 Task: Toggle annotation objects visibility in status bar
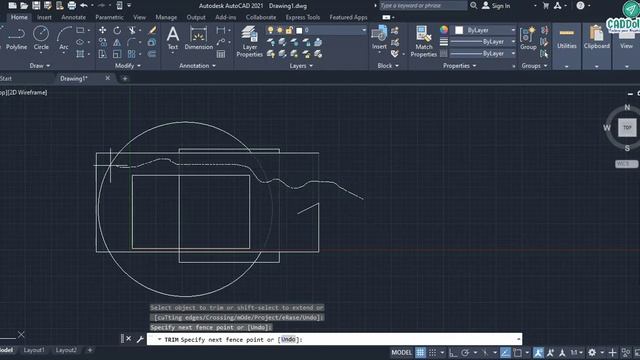click(538, 352)
